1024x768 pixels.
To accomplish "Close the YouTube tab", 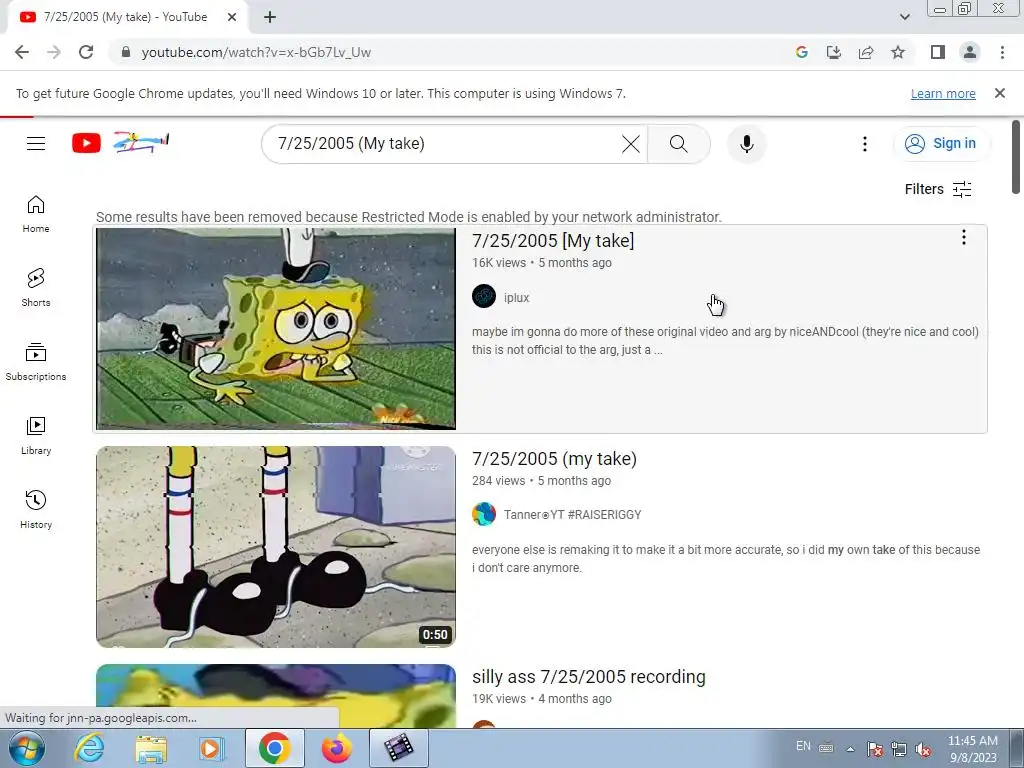I will pos(232,17).
